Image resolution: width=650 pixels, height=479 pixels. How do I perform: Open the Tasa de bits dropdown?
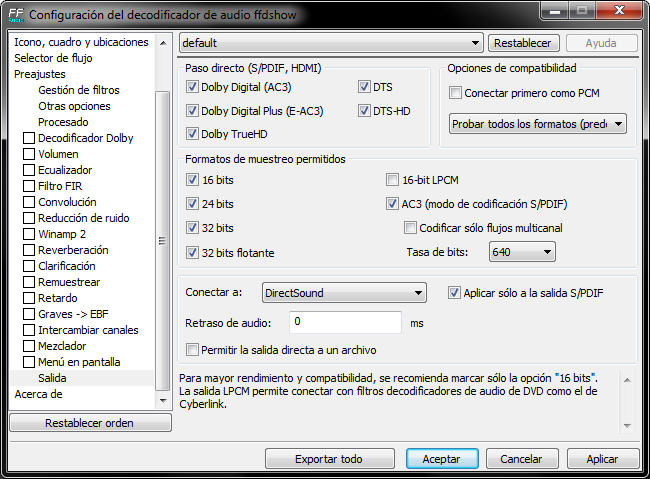point(522,252)
